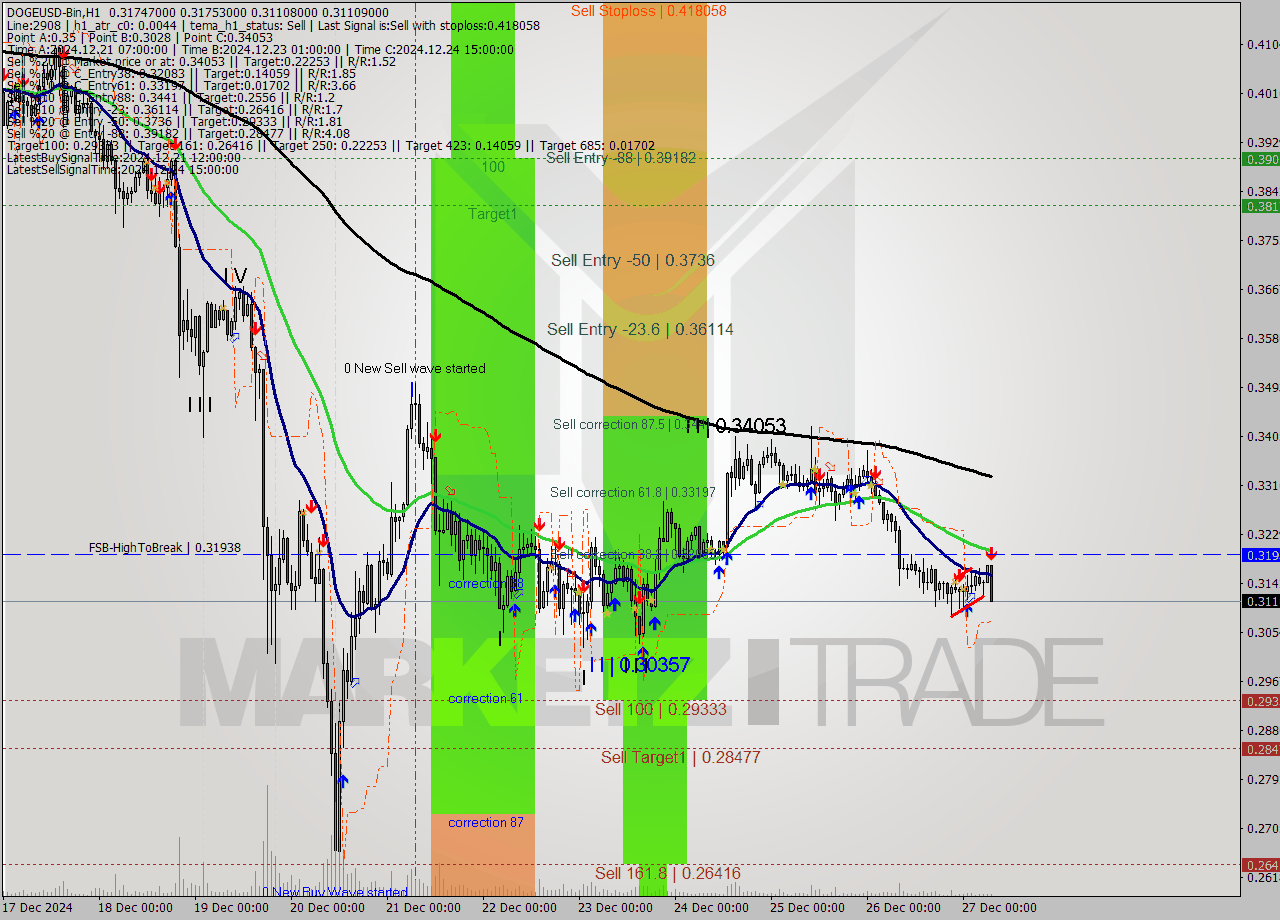Click the 0.410 price axis value
Image resolution: width=1280 pixels, height=920 pixels.
pos(1262,44)
